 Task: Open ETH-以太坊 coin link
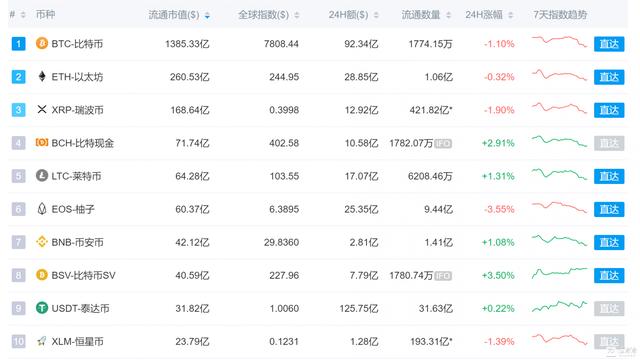(77, 77)
